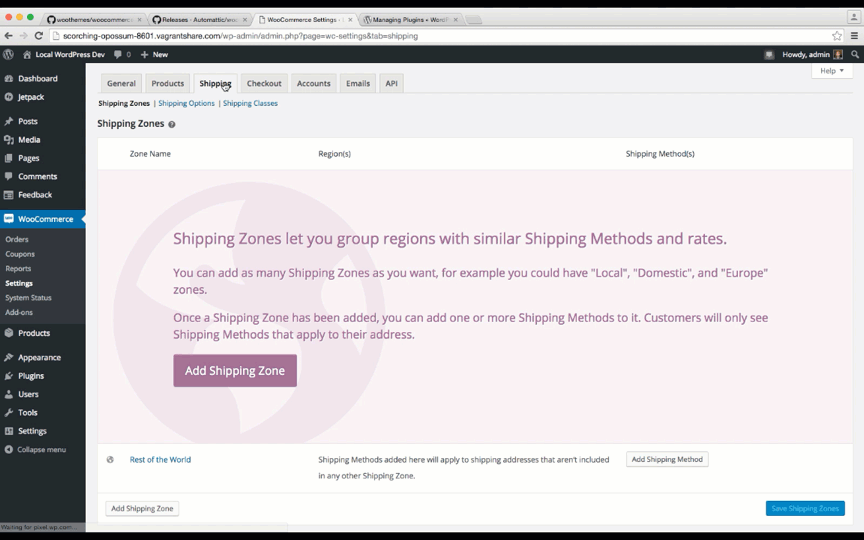864x540 pixels.
Task: Click the WordPress logo in admin bar
Action: click(x=8, y=55)
